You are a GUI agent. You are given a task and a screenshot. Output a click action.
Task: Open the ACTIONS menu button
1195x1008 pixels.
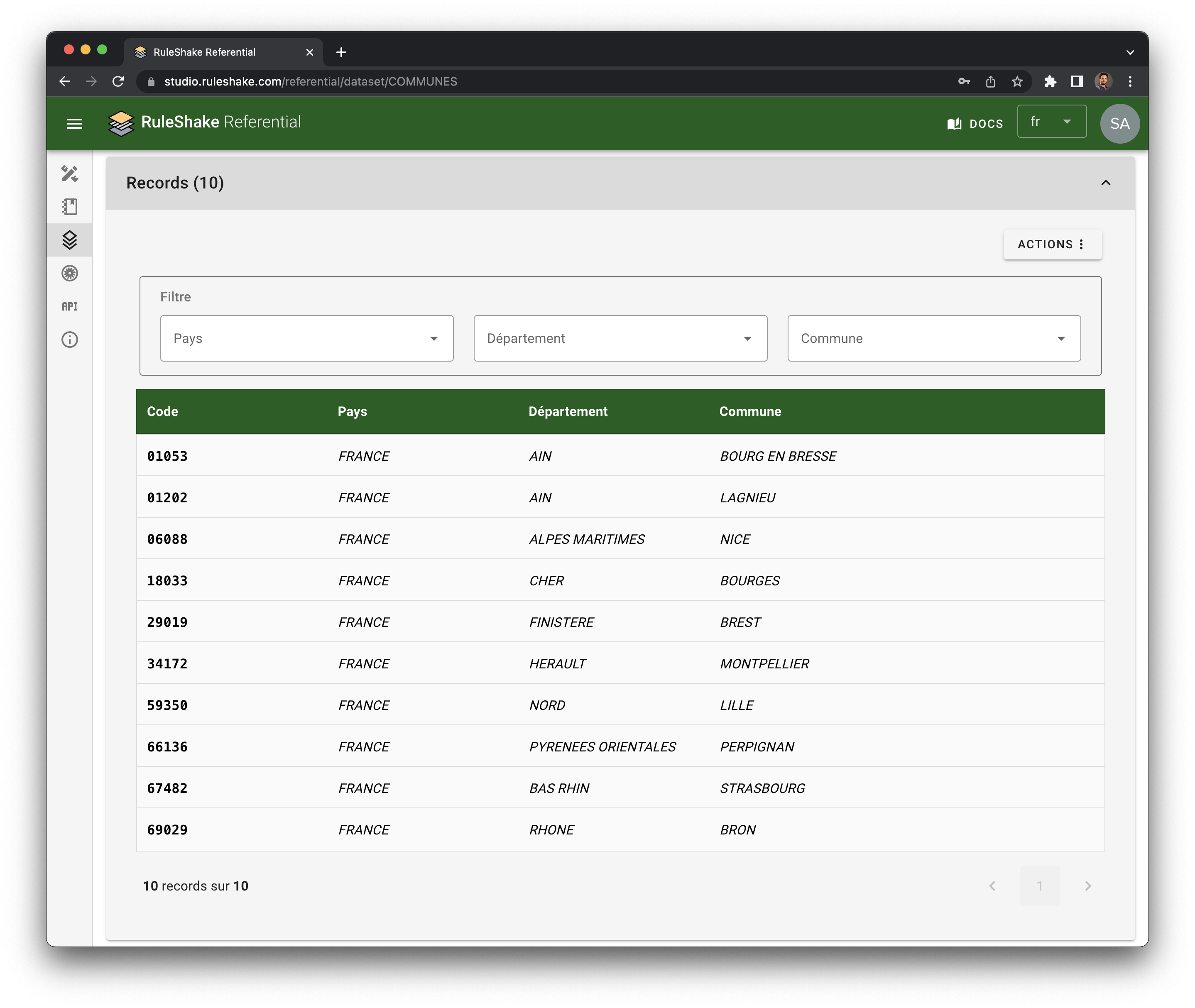(x=1052, y=245)
